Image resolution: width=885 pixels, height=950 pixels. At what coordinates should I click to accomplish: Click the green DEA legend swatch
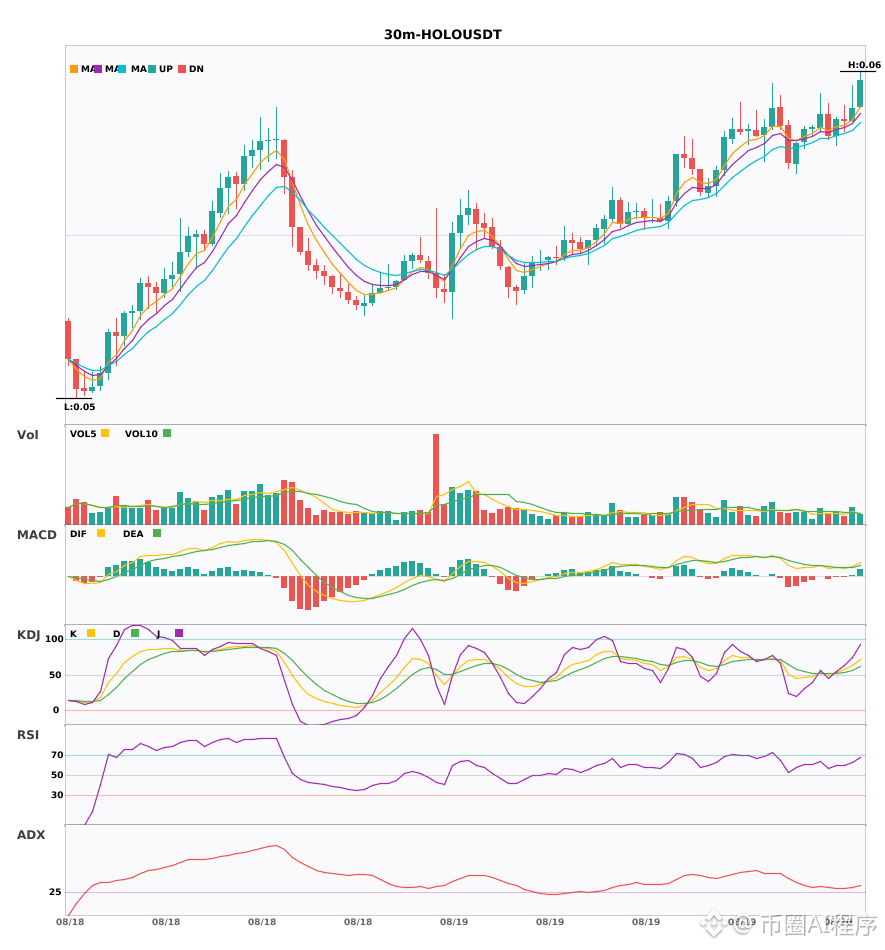(157, 533)
